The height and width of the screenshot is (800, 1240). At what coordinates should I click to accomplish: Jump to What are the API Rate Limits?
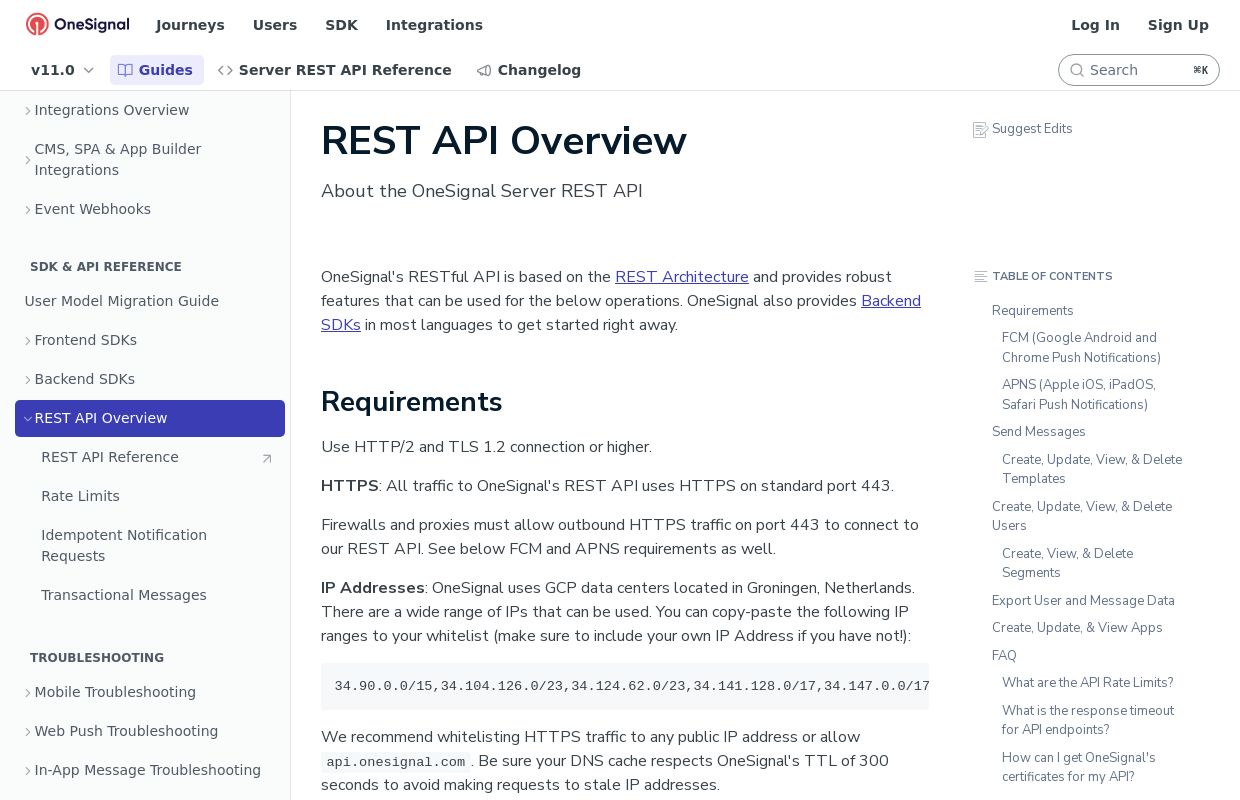click(1088, 683)
